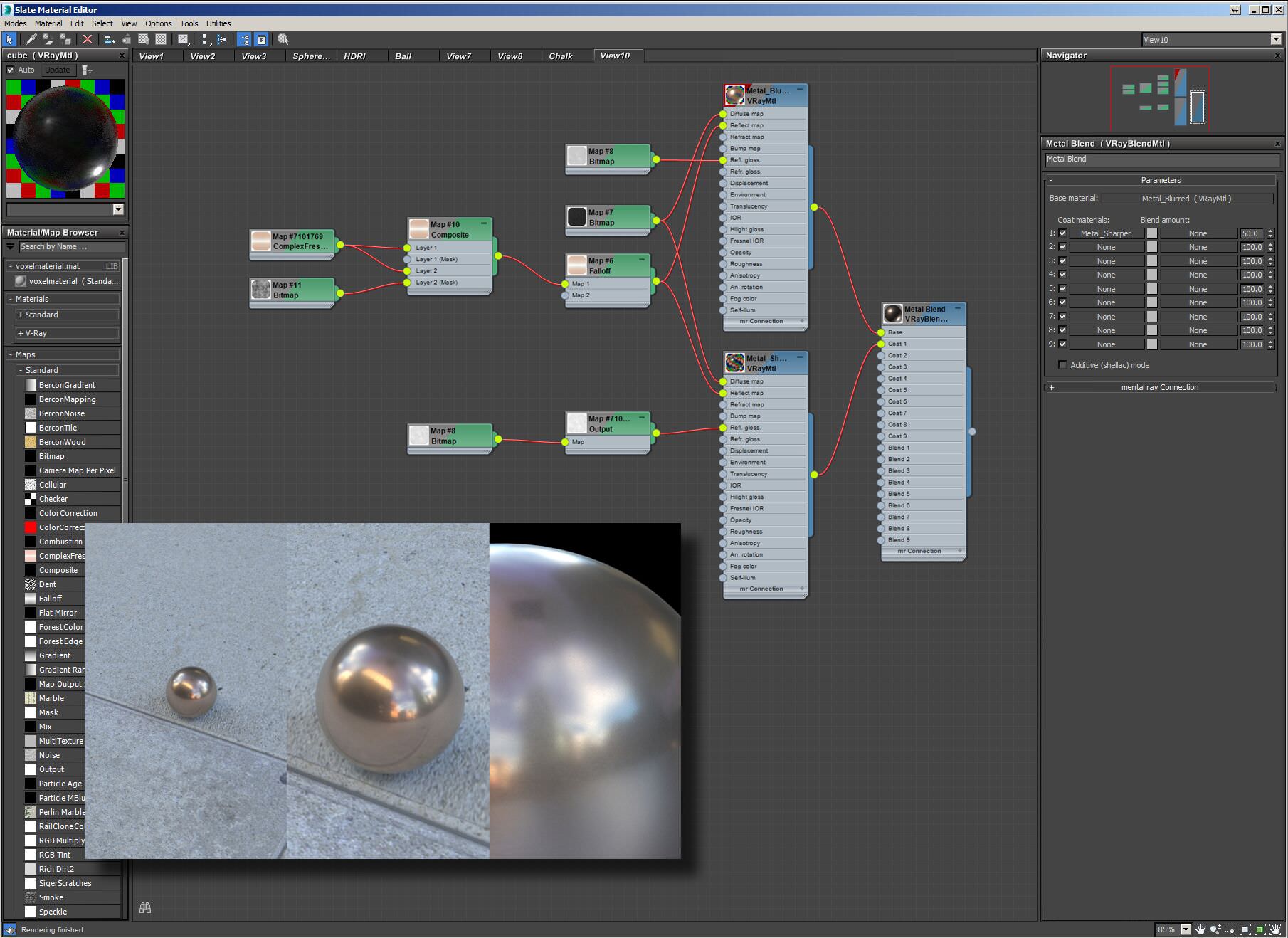This screenshot has height=938, width=1288.
Task: Click Move Children toolbar icon
Action: 109,39
